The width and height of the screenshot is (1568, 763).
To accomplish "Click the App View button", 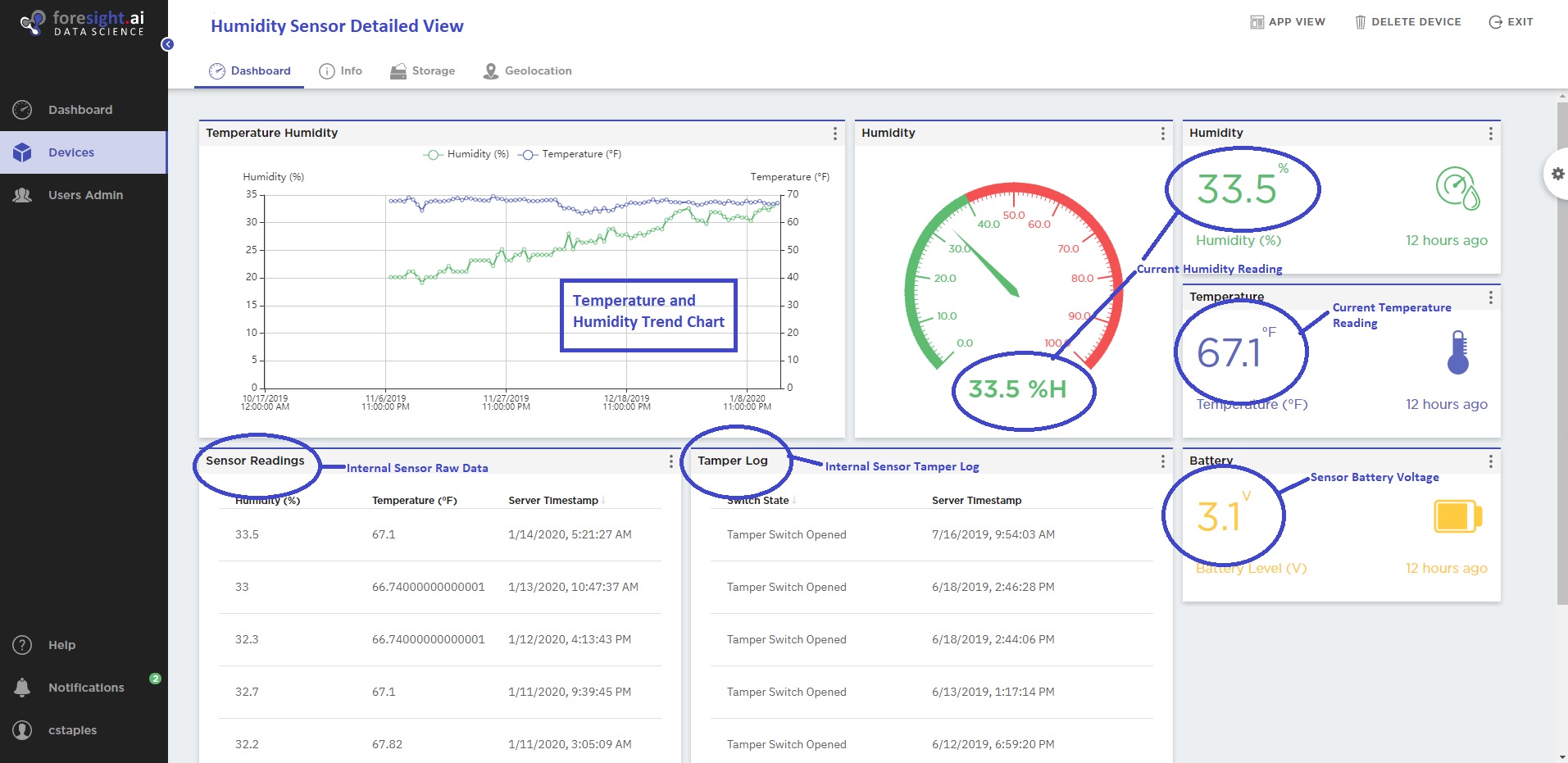I will pyautogui.click(x=1288, y=22).
